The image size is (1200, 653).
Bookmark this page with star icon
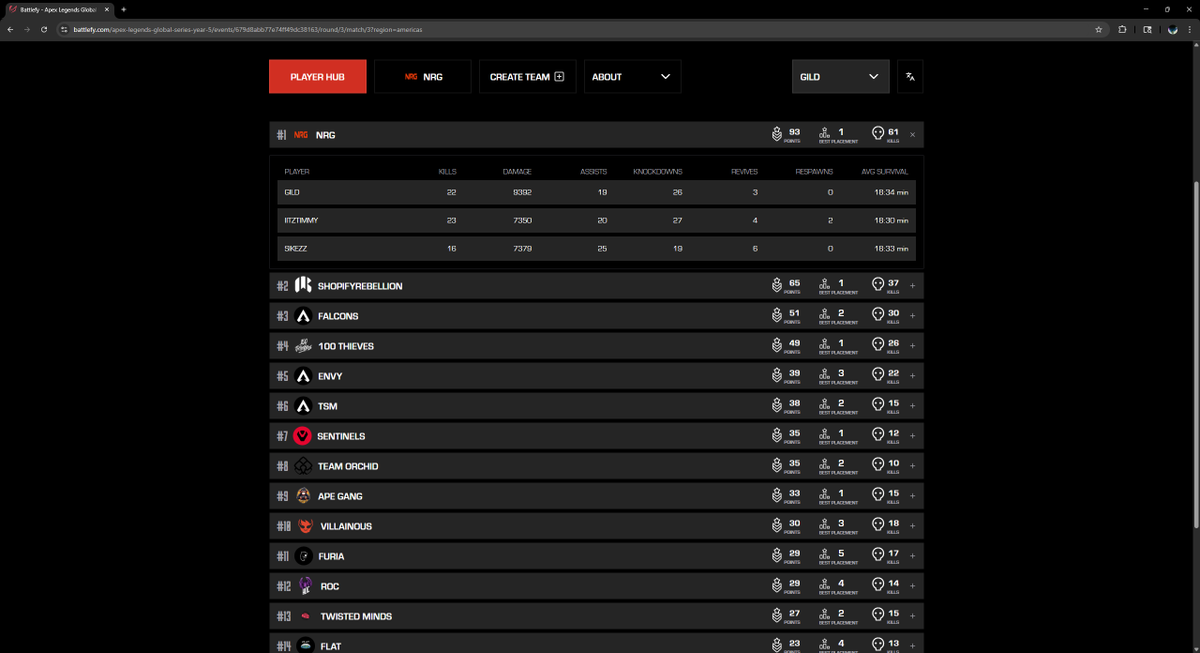(x=1099, y=29)
